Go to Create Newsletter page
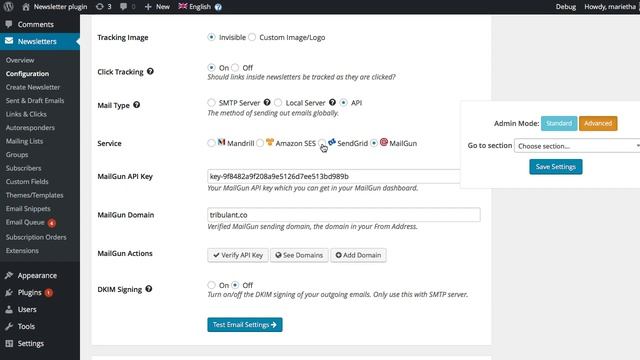This screenshot has height=360, width=640. pyautogui.click(x=33, y=87)
